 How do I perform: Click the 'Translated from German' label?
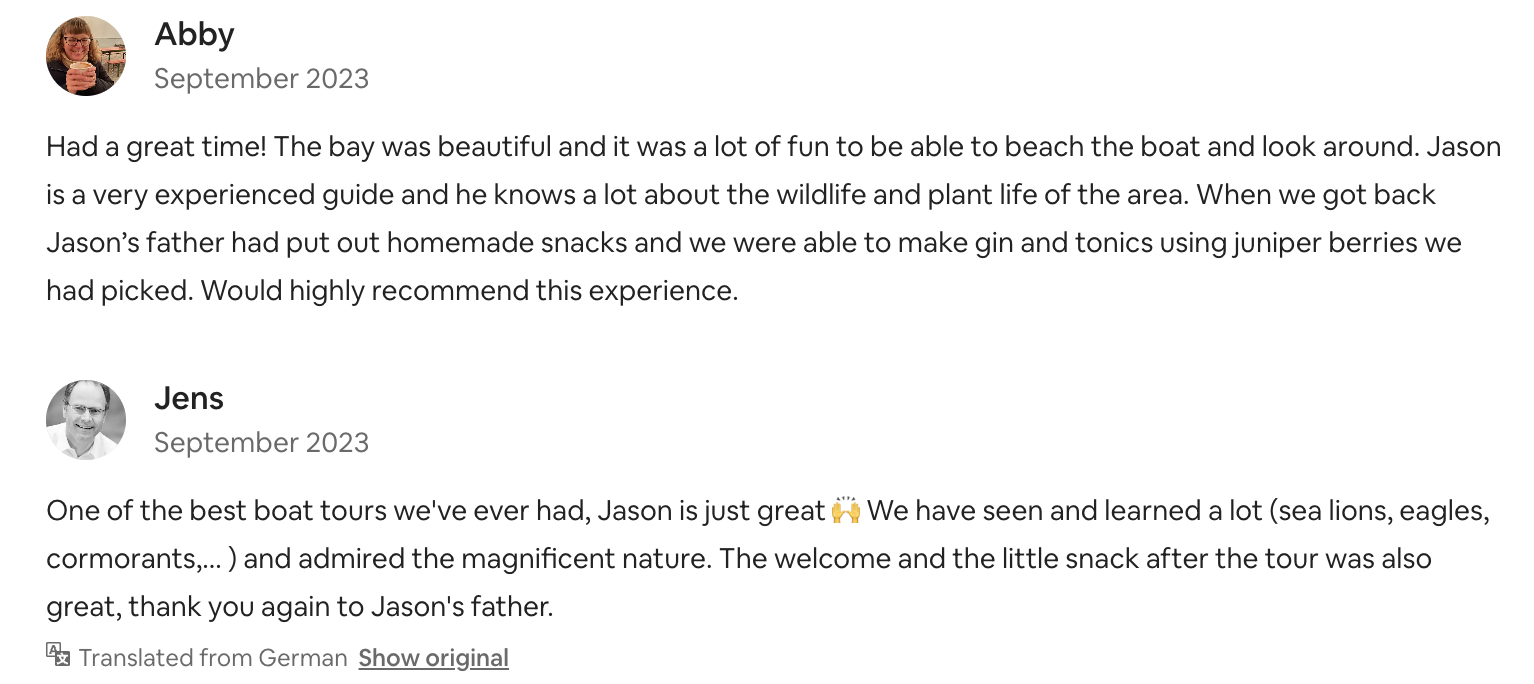pos(213,658)
